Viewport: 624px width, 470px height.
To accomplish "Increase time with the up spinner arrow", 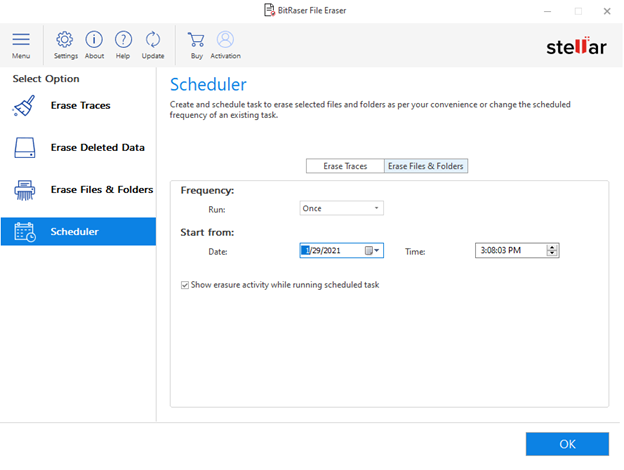I will 552,247.
